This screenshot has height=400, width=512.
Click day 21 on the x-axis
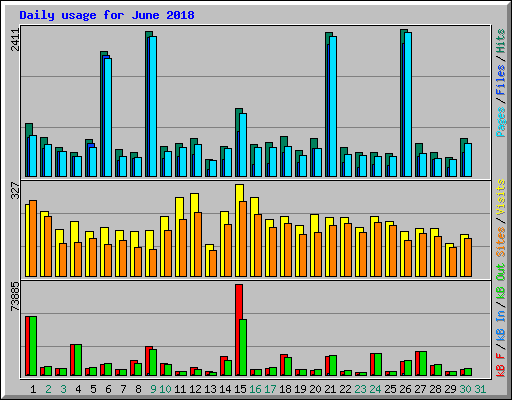click(x=330, y=389)
